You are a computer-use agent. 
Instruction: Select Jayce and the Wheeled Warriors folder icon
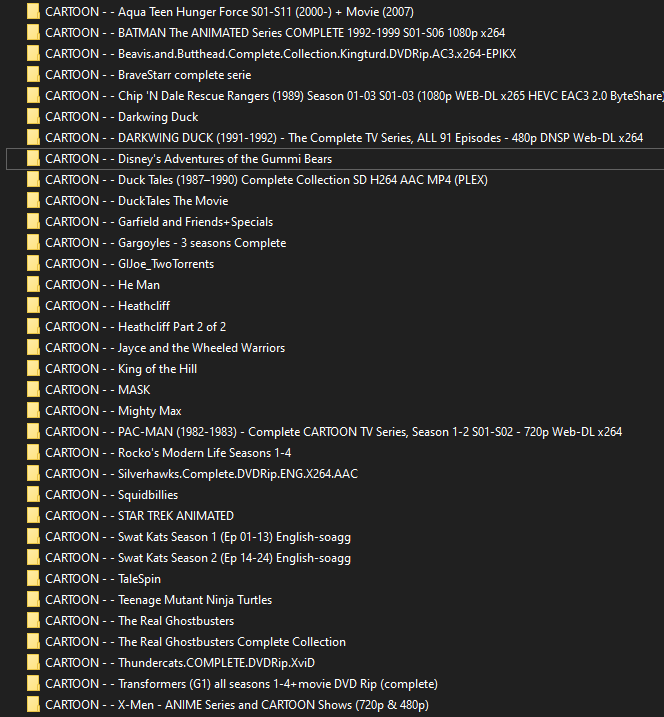(33, 348)
